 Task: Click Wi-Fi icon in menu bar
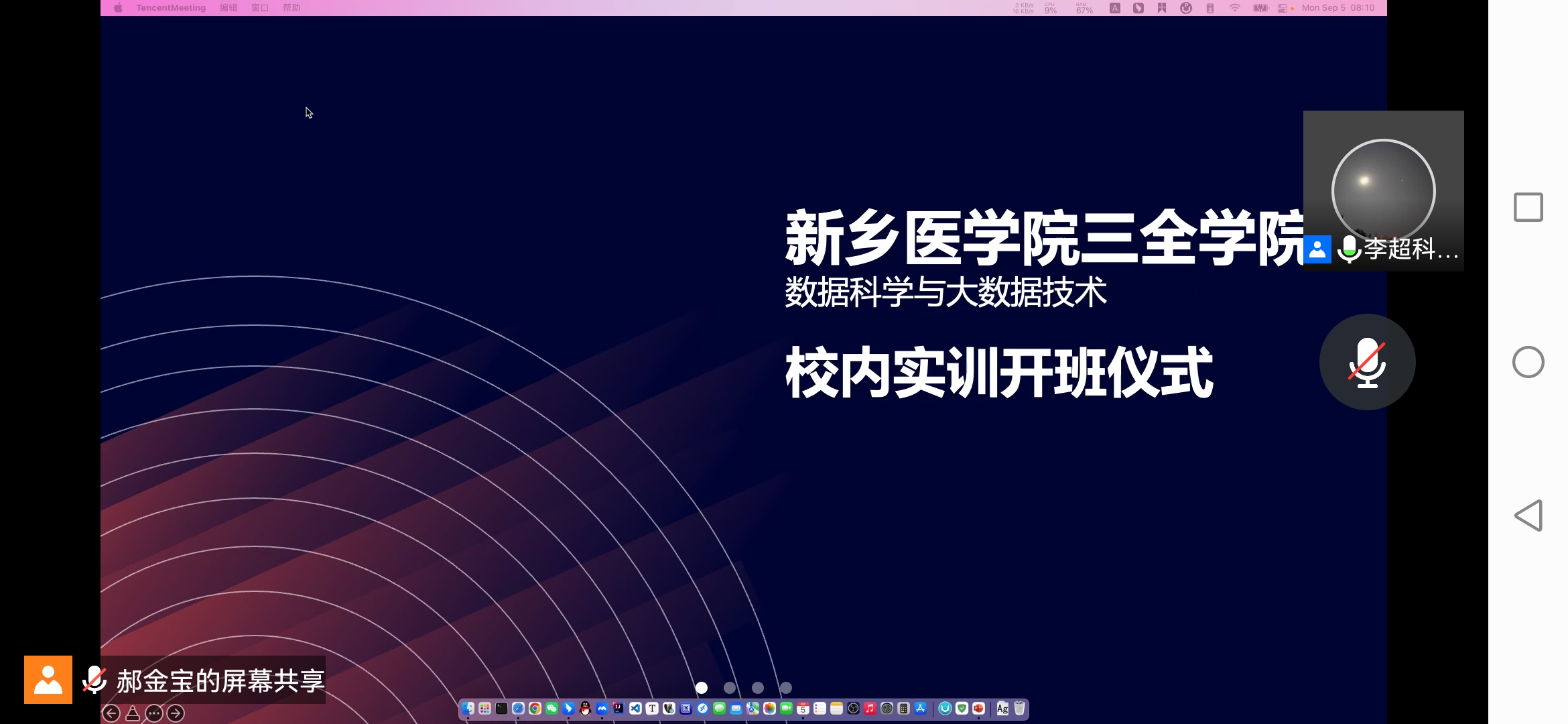coord(1234,8)
